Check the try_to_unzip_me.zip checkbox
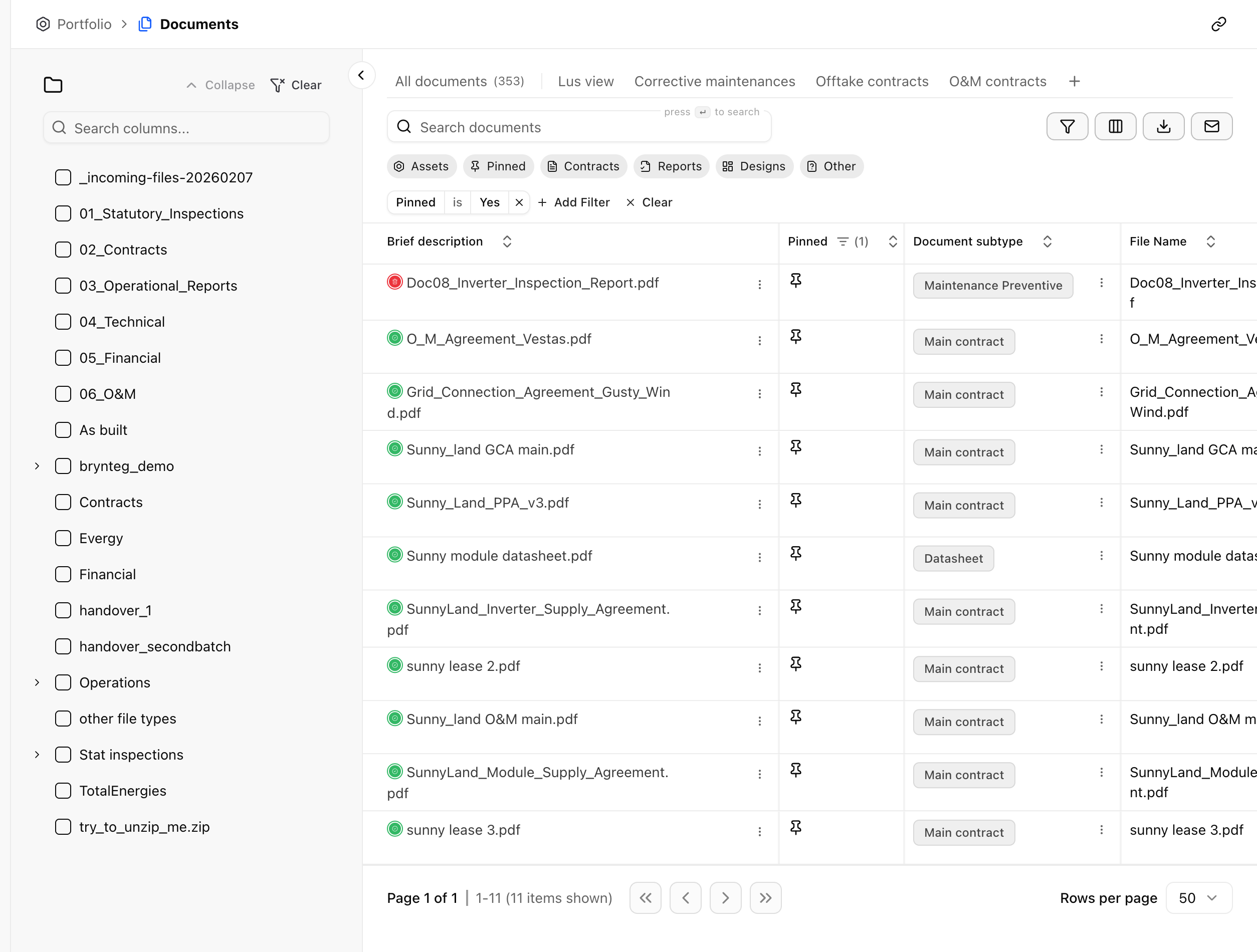This screenshot has width=1257, height=952. (63, 826)
